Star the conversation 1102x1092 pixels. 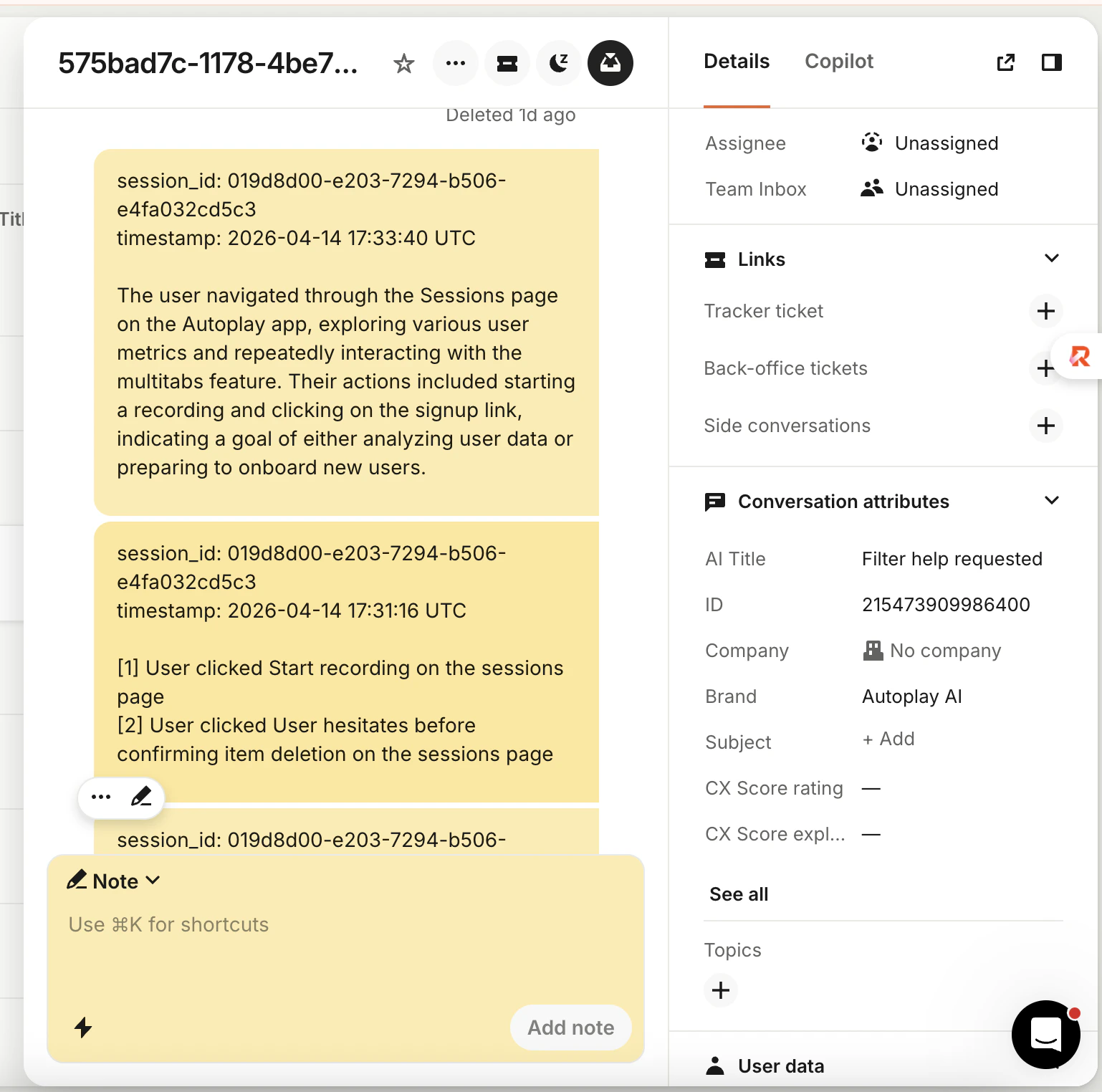pos(403,63)
